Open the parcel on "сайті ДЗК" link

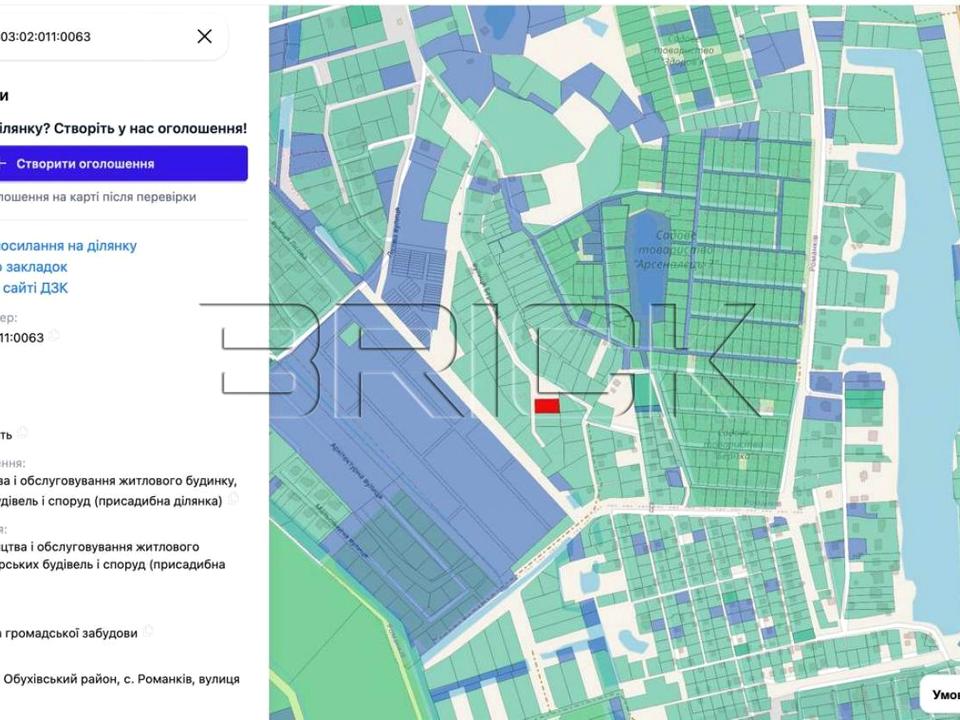34,288
